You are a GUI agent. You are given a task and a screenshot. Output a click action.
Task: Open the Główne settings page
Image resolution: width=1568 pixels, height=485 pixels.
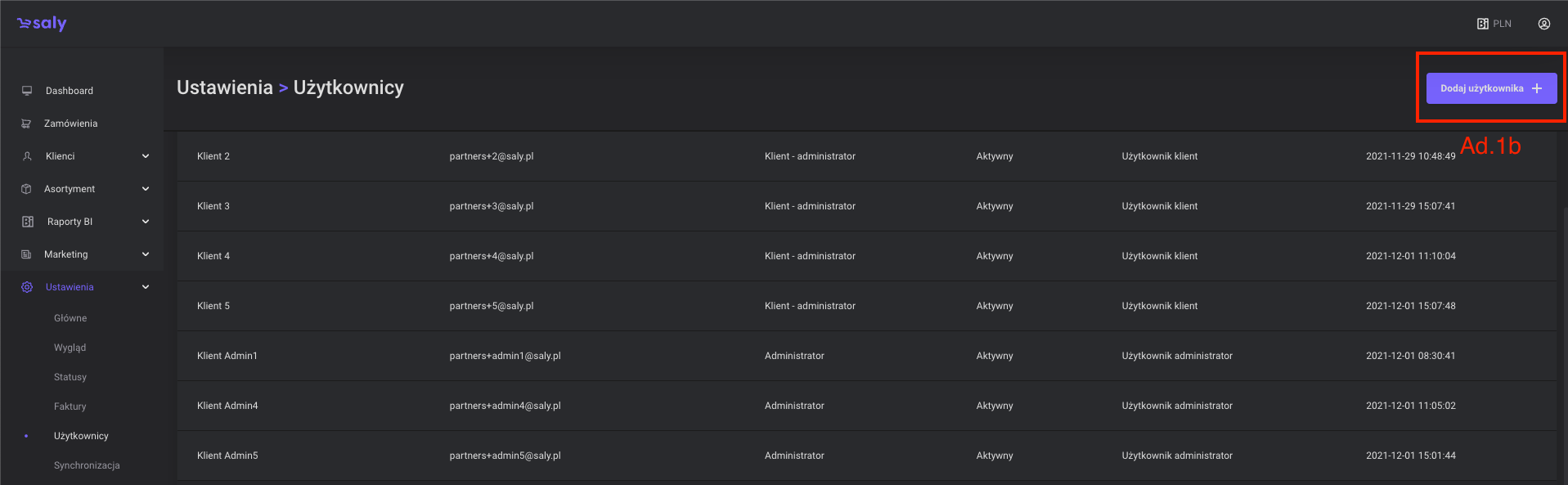point(70,318)
